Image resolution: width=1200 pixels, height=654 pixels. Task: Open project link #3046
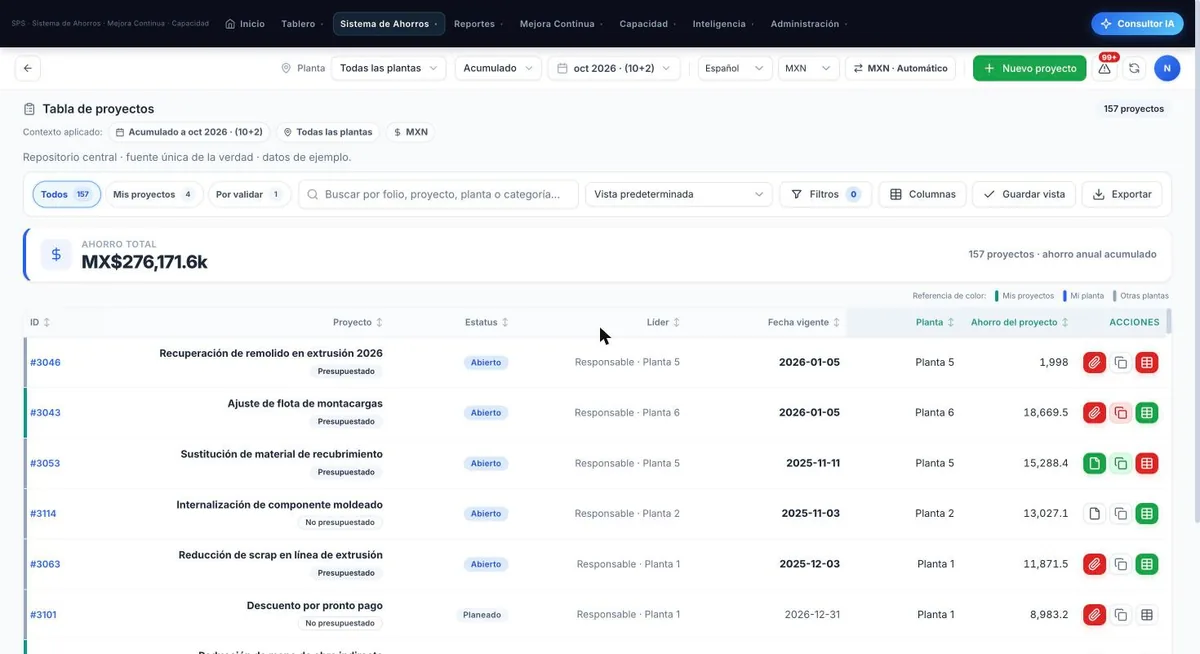coord(45,362)
